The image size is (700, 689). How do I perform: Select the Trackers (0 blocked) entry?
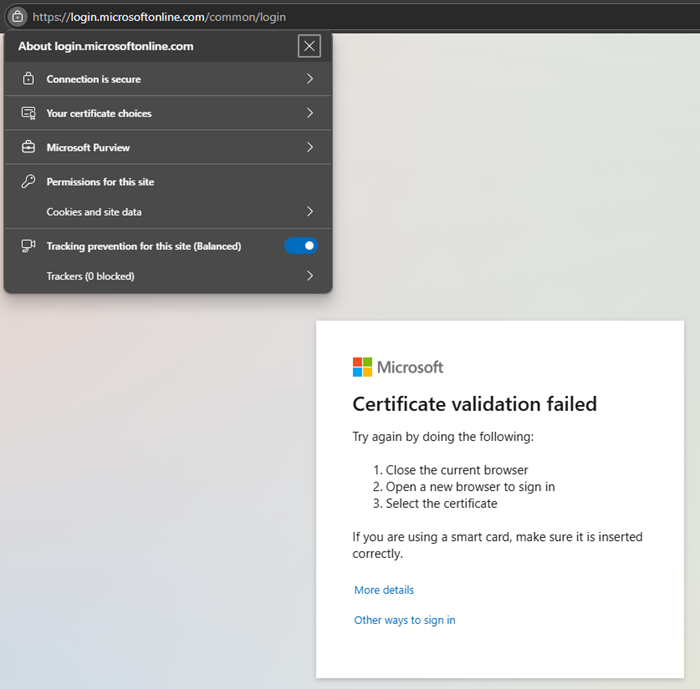pos(90,276)
